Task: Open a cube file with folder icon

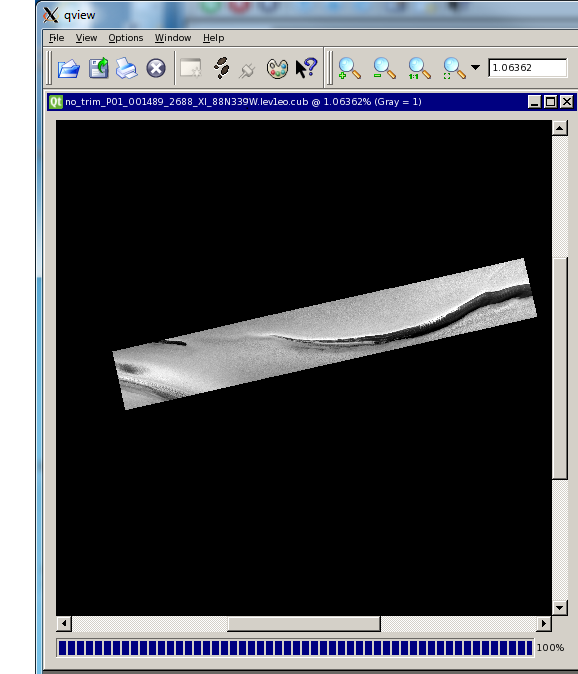Action: pos(69,68)
